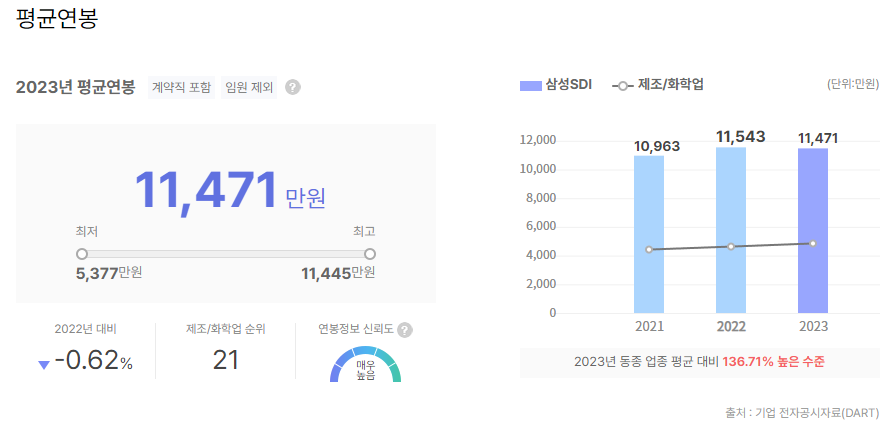888x434 pixels.
Task: Click the 5,377만원 minimum value
Action: point(109,273)
